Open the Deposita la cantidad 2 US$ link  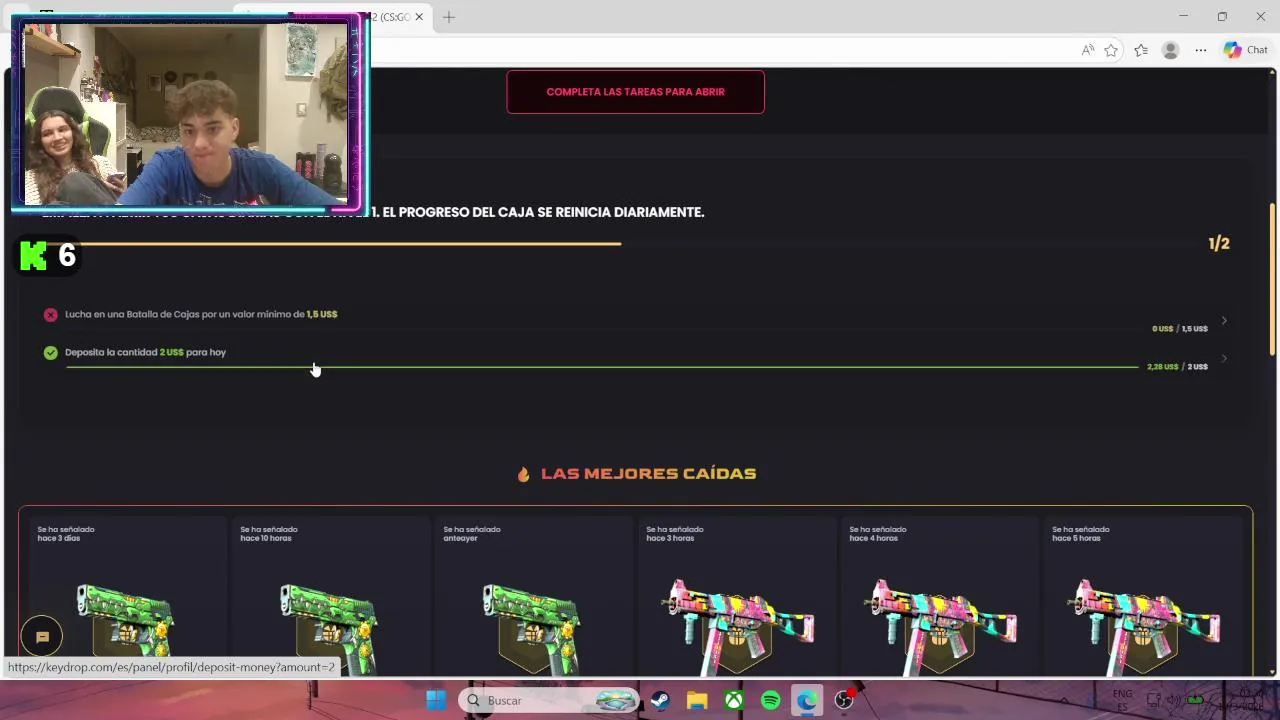click(145, 352)
